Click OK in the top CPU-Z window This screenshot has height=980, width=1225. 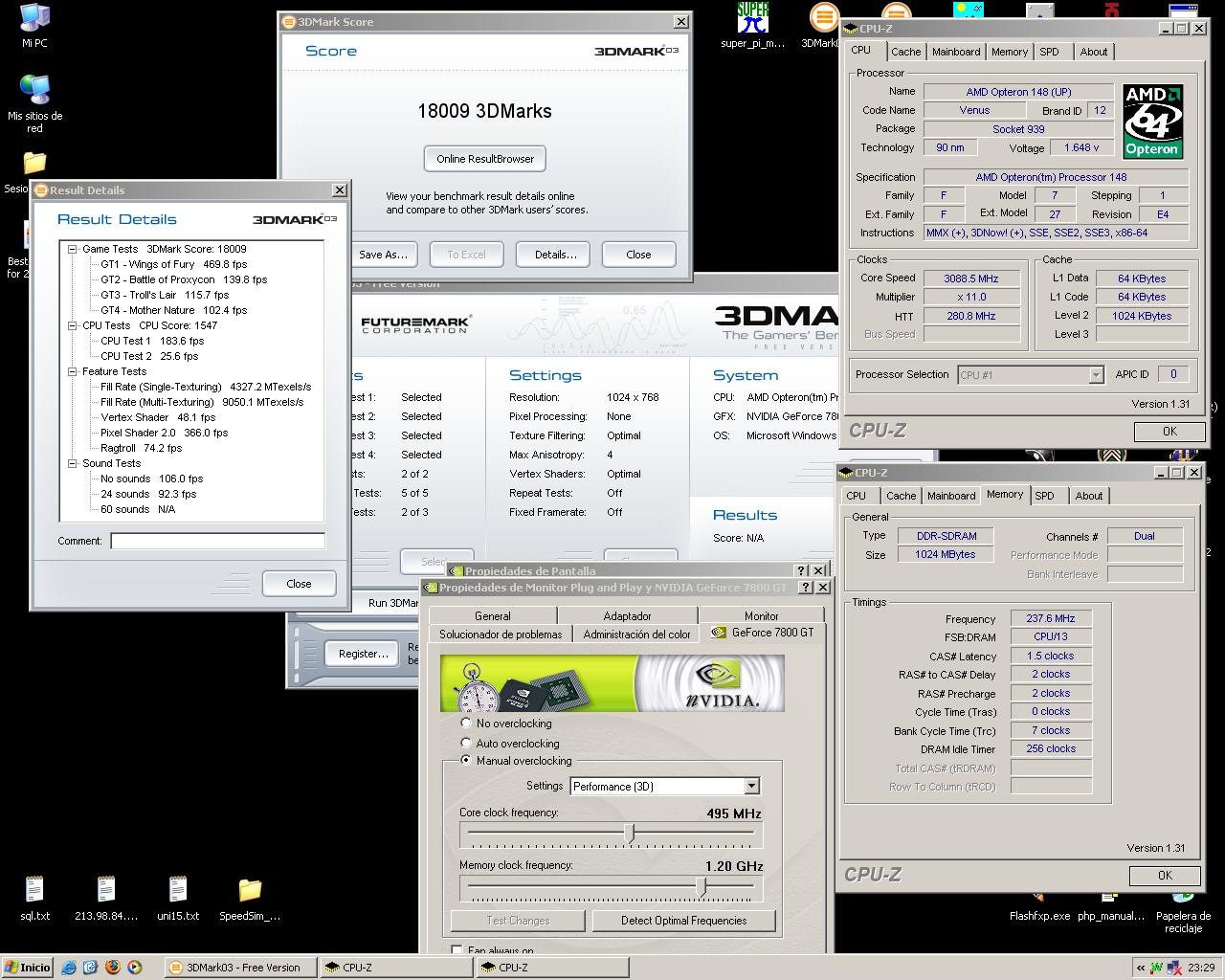click(1169, 432)
